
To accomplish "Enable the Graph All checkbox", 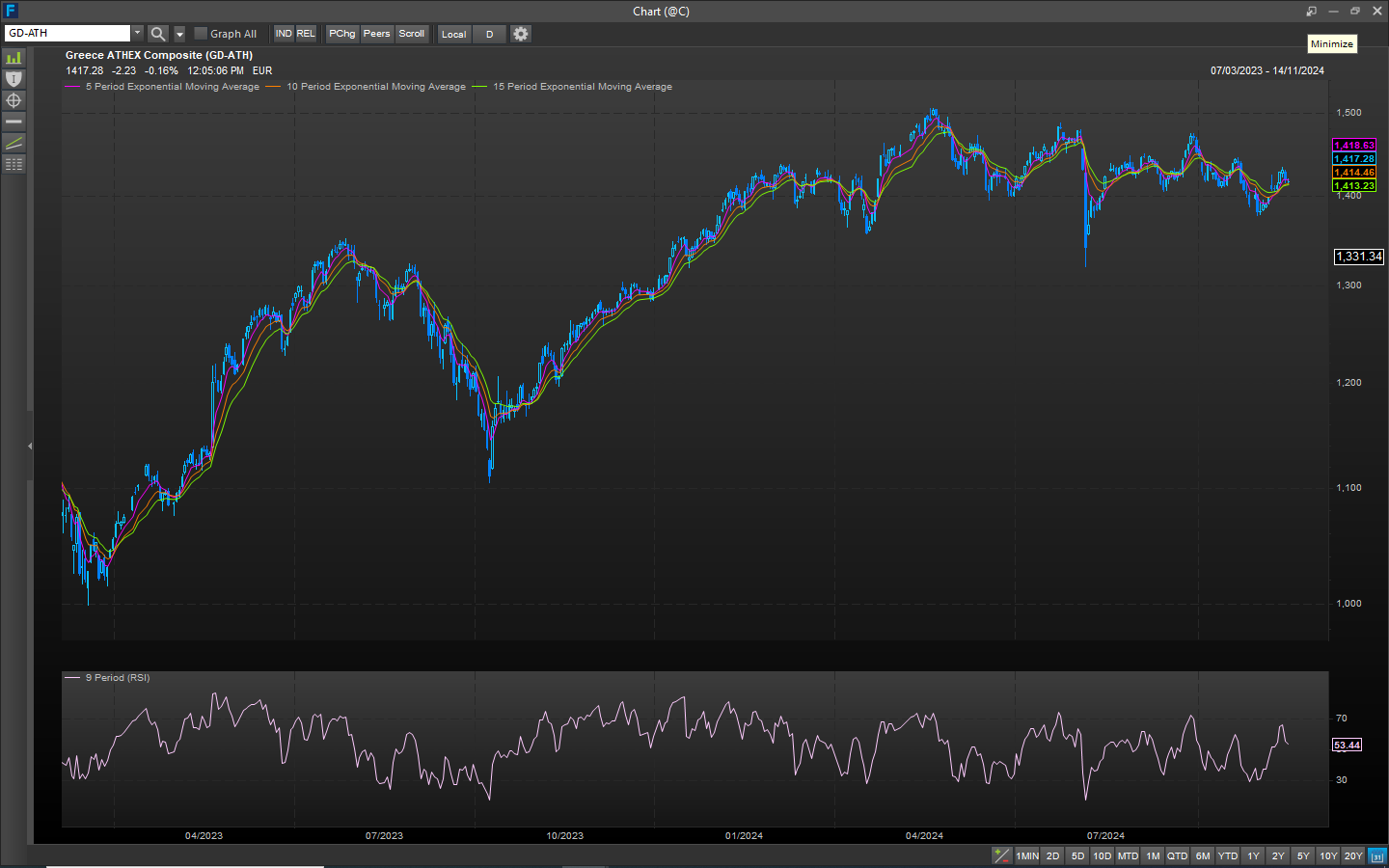I will tap(202, 34).
